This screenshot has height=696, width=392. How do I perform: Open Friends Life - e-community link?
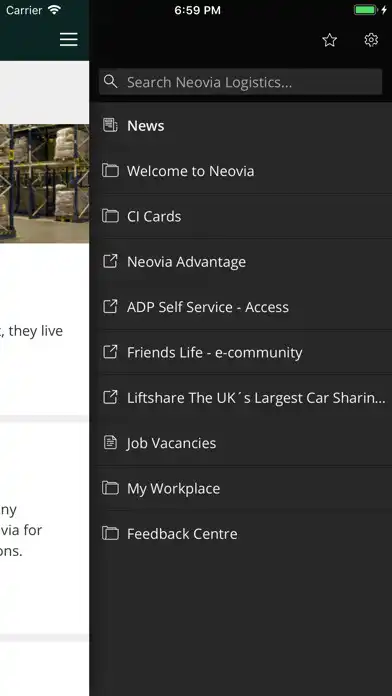(x=244, y=352)
